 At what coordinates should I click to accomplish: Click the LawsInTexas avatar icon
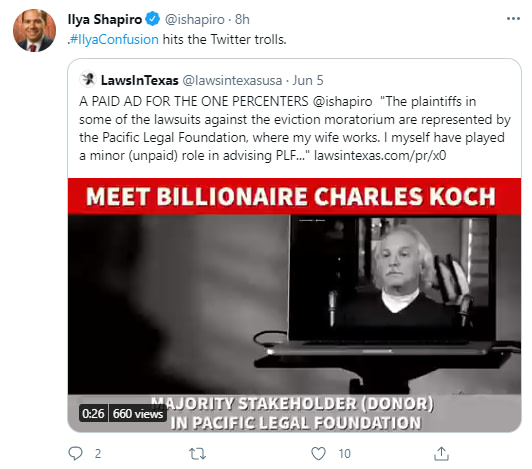pos(89,79)
